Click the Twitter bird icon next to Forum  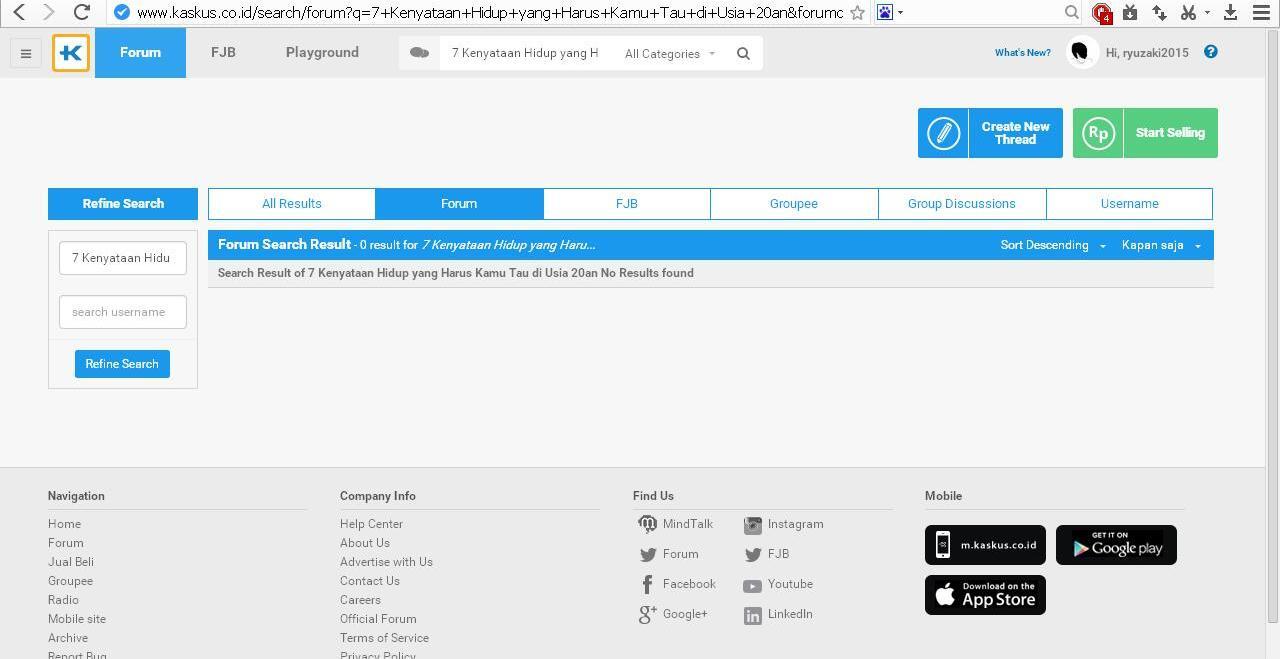[x=648, y=555]
